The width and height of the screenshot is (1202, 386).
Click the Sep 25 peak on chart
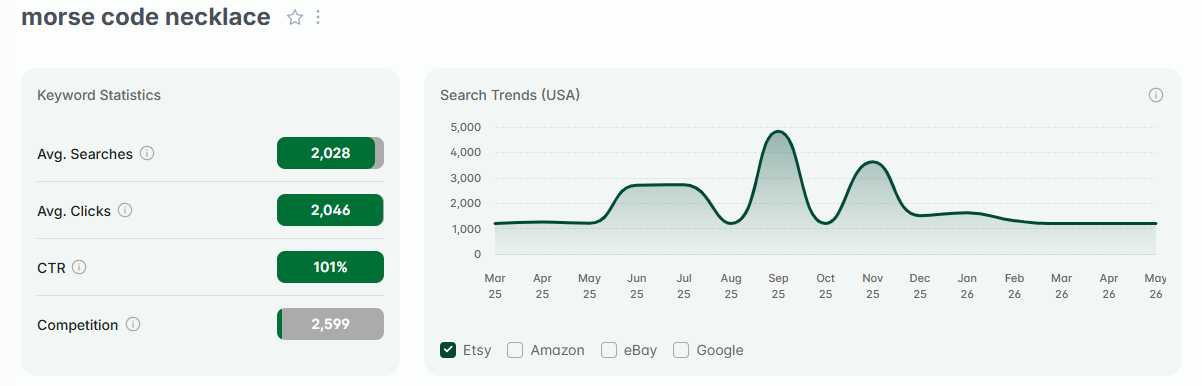(x=778, y=132)
